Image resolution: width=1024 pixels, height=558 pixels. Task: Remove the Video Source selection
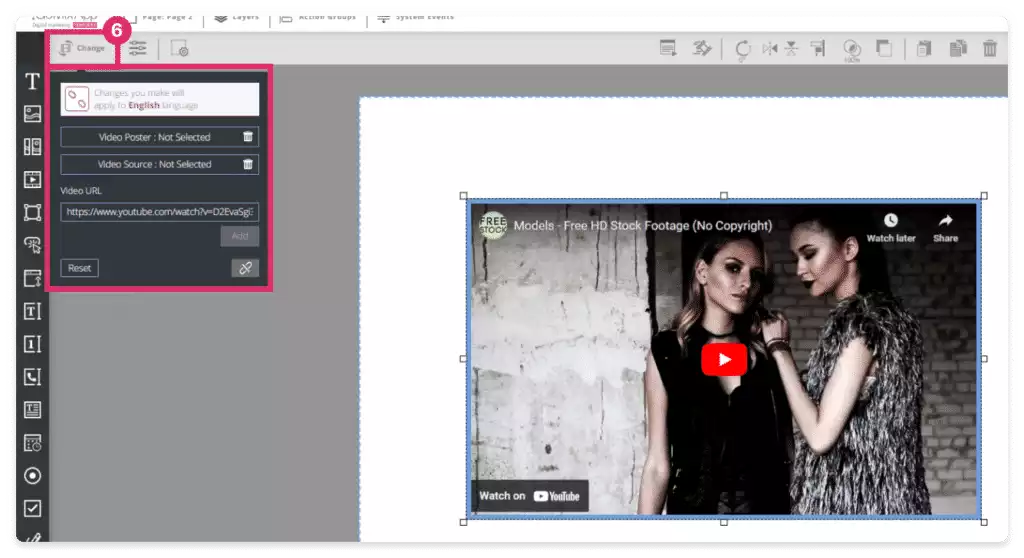248,164
